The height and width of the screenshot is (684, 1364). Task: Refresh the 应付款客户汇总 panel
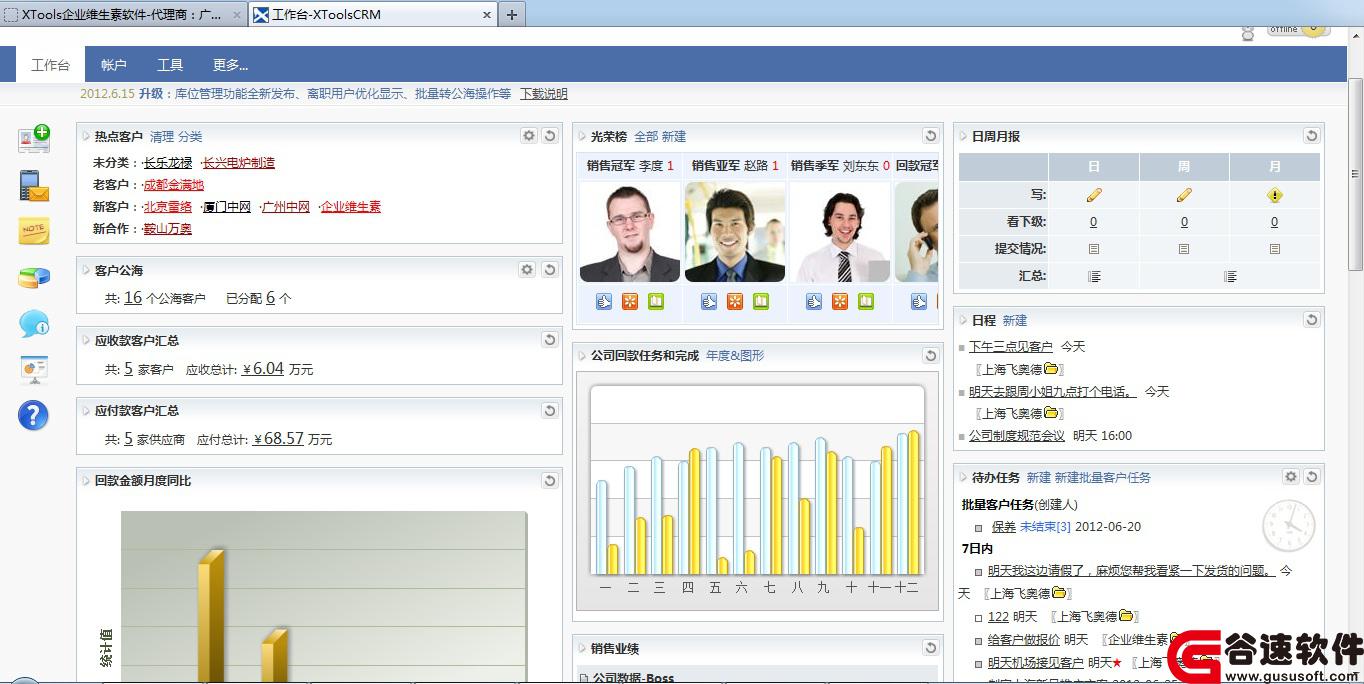tap(549, 410)
